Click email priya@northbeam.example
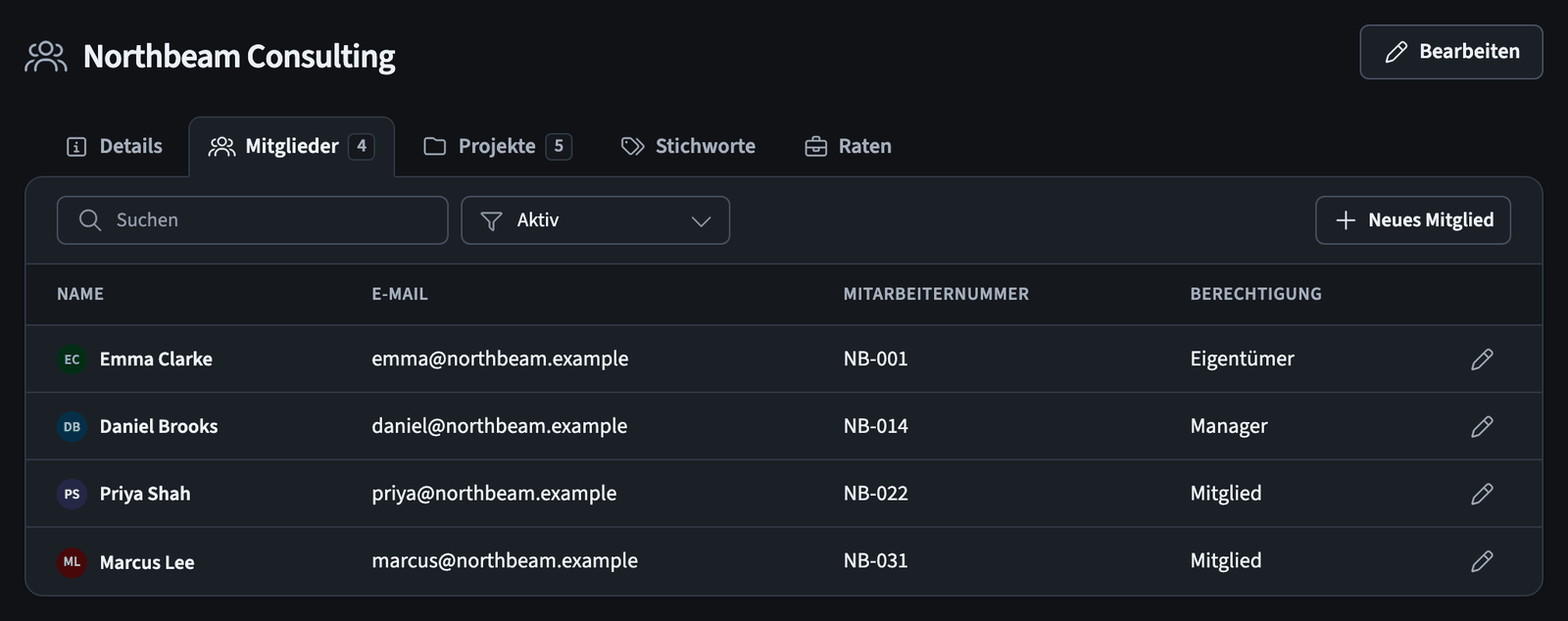 pos(494,494)
